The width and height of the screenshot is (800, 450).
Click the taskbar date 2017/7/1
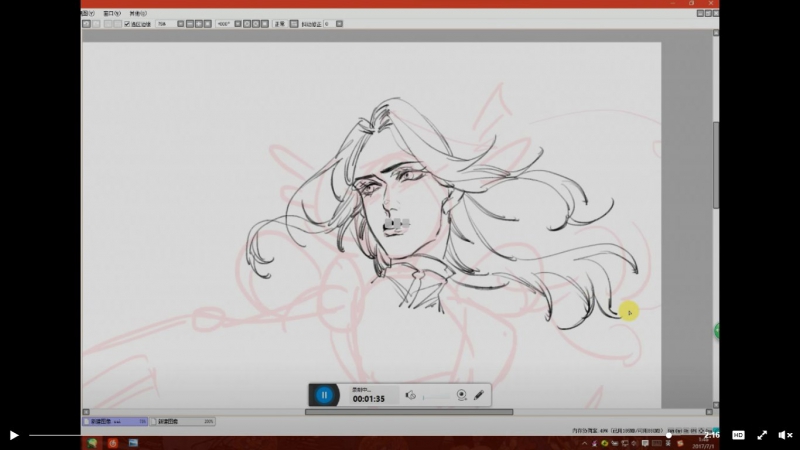pyautogui.click(x=704, y=446)
